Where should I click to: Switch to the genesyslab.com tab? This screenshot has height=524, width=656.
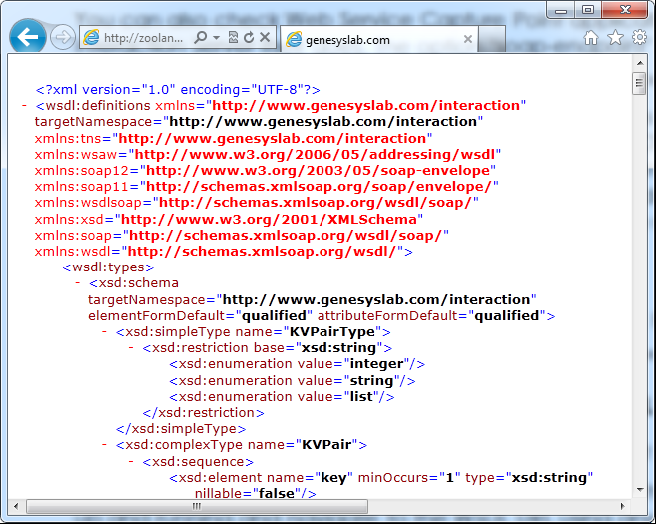[x=340, y=39]
